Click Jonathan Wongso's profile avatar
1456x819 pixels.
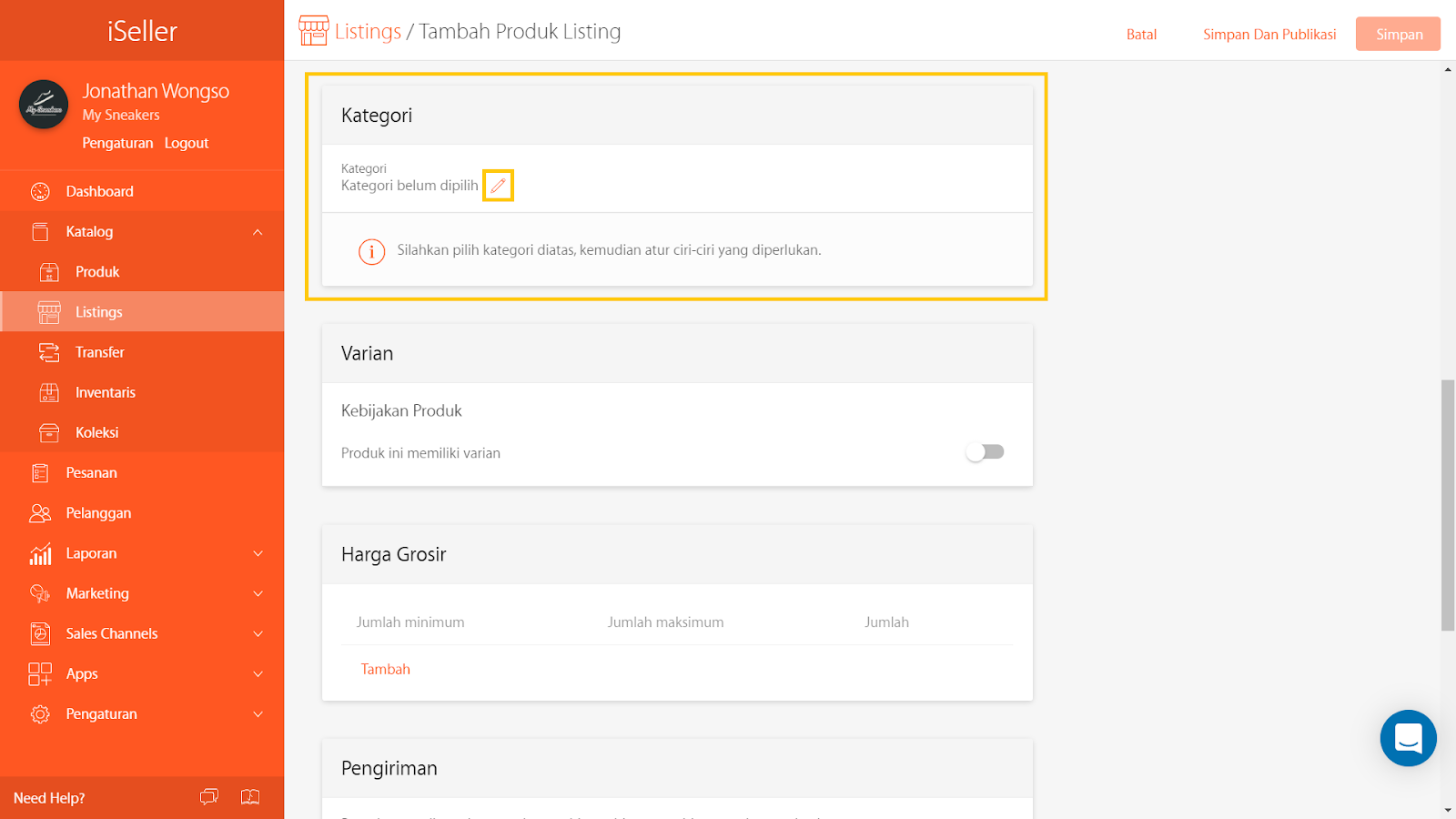[x=43, y=104]
